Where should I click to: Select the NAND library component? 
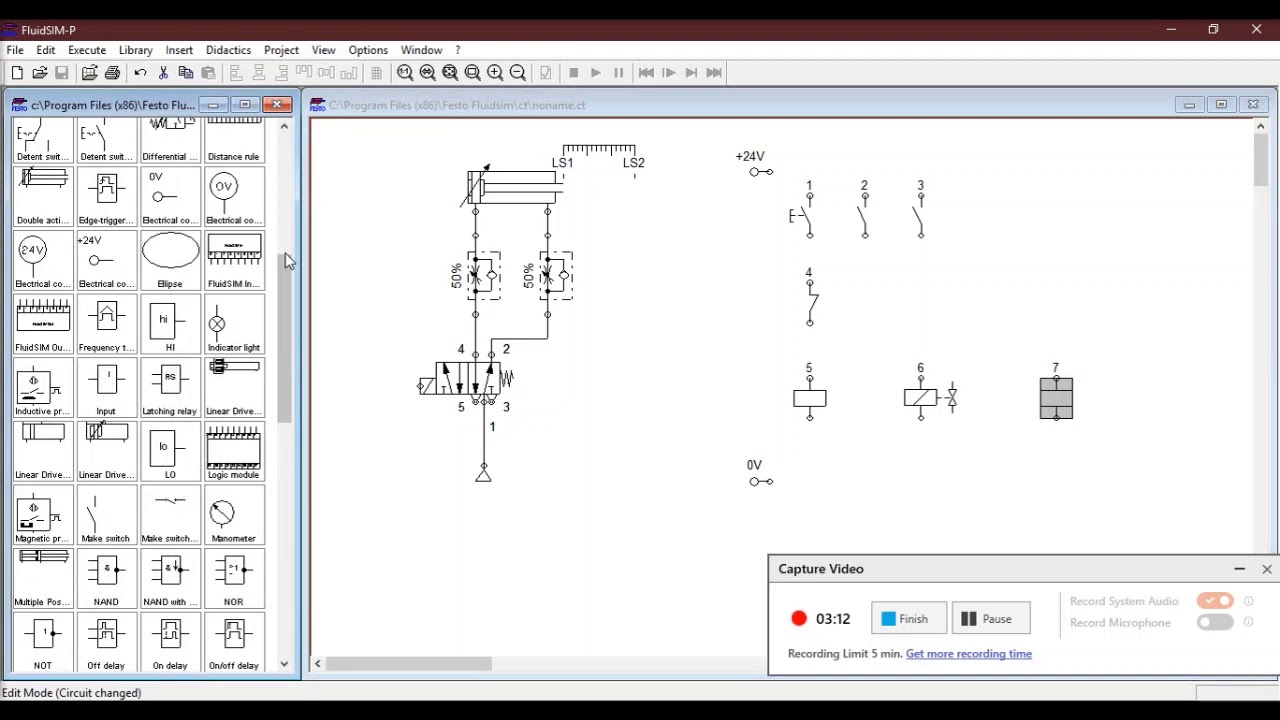[x=106, y=579]
